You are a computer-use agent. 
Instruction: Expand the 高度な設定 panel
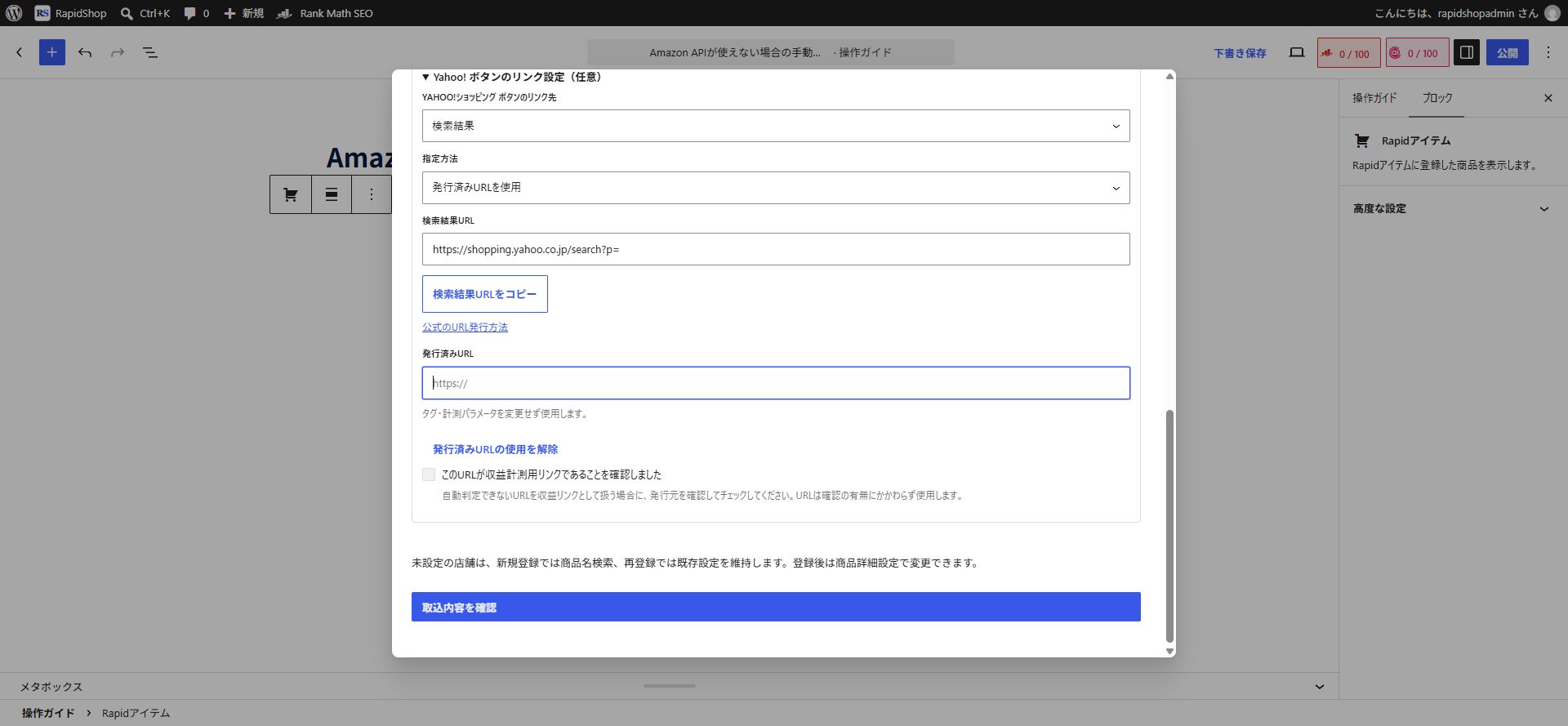coord(1453,209)
